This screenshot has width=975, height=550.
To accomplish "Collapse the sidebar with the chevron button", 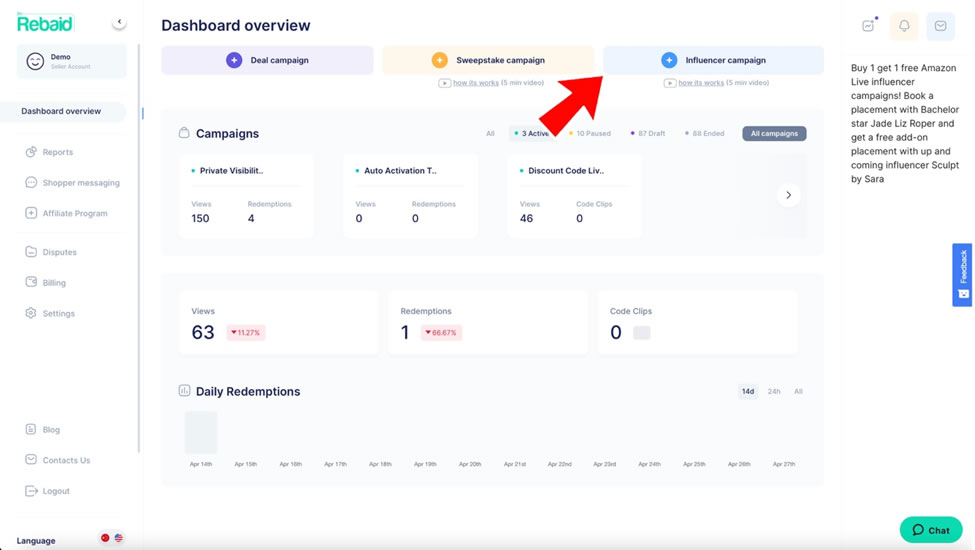I will (x=119, y=22).
